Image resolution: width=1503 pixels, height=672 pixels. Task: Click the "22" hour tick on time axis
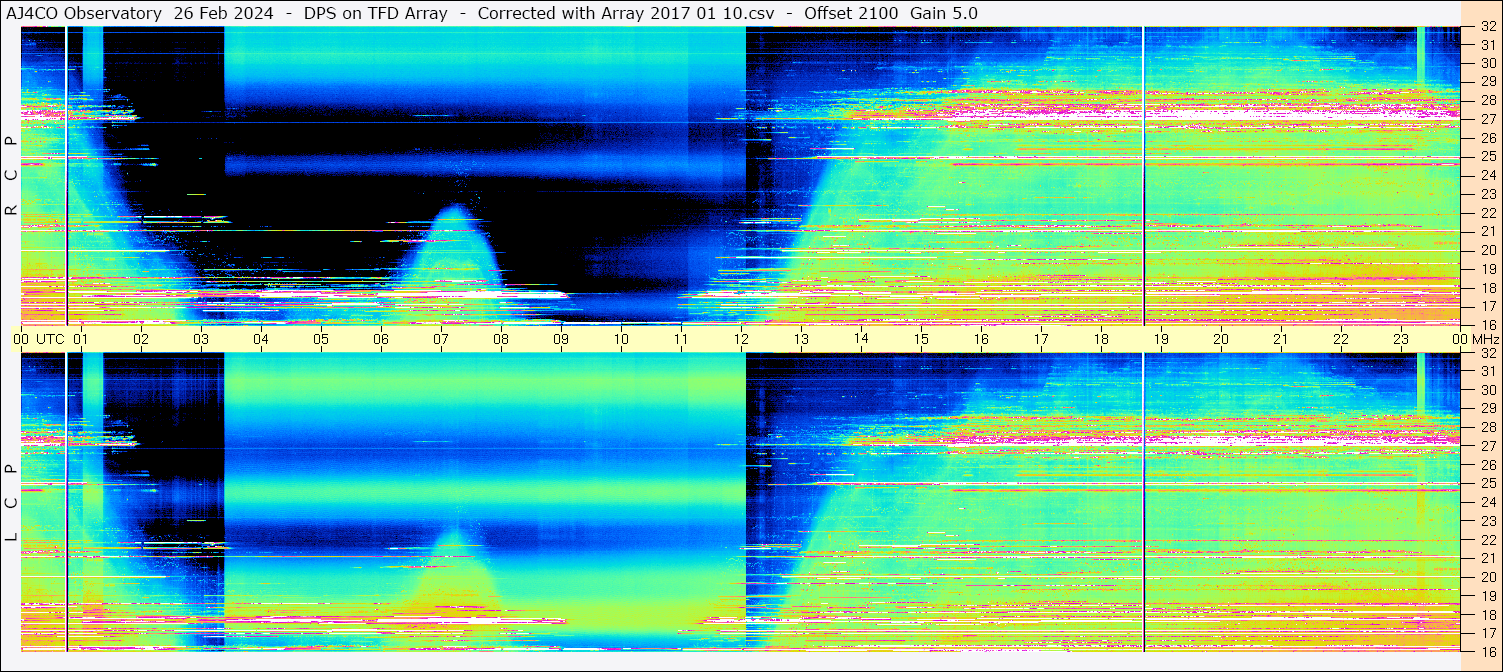coord(1341,339)
